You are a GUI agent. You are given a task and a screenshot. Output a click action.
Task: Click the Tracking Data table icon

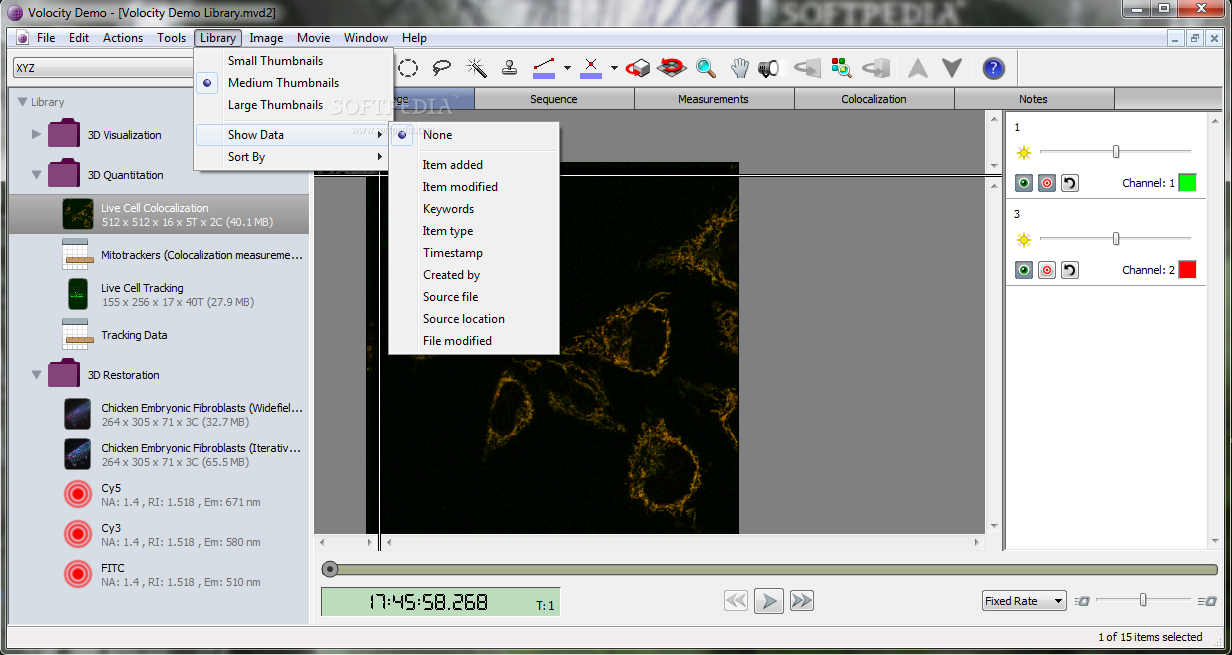(x=77, y=335)
